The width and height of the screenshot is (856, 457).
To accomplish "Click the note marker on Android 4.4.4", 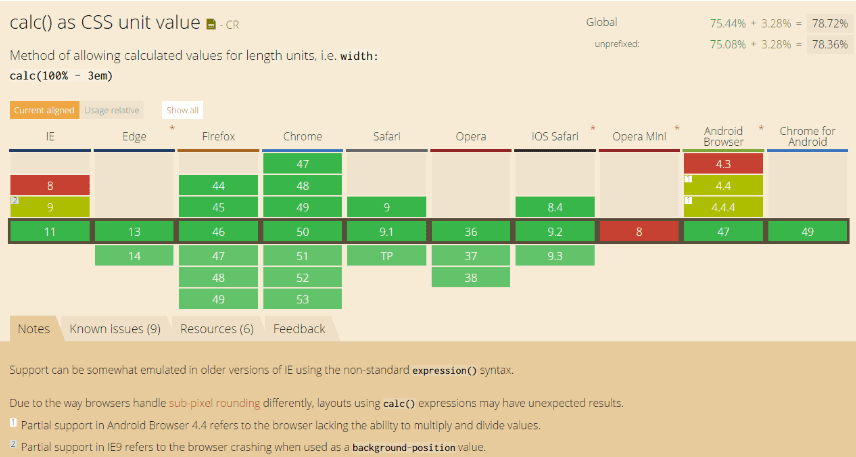I will (688, 200).
